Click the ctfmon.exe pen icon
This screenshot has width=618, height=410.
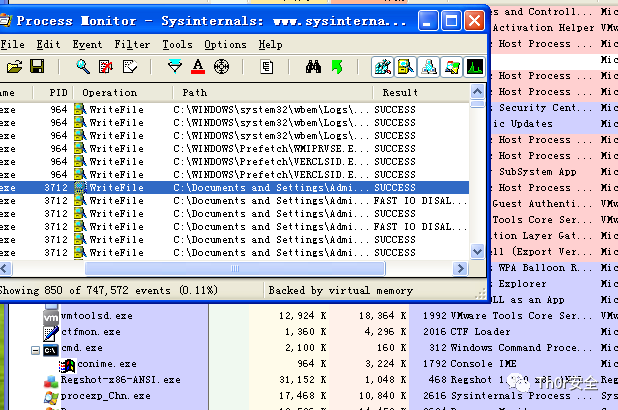click(x=51, y=334)
